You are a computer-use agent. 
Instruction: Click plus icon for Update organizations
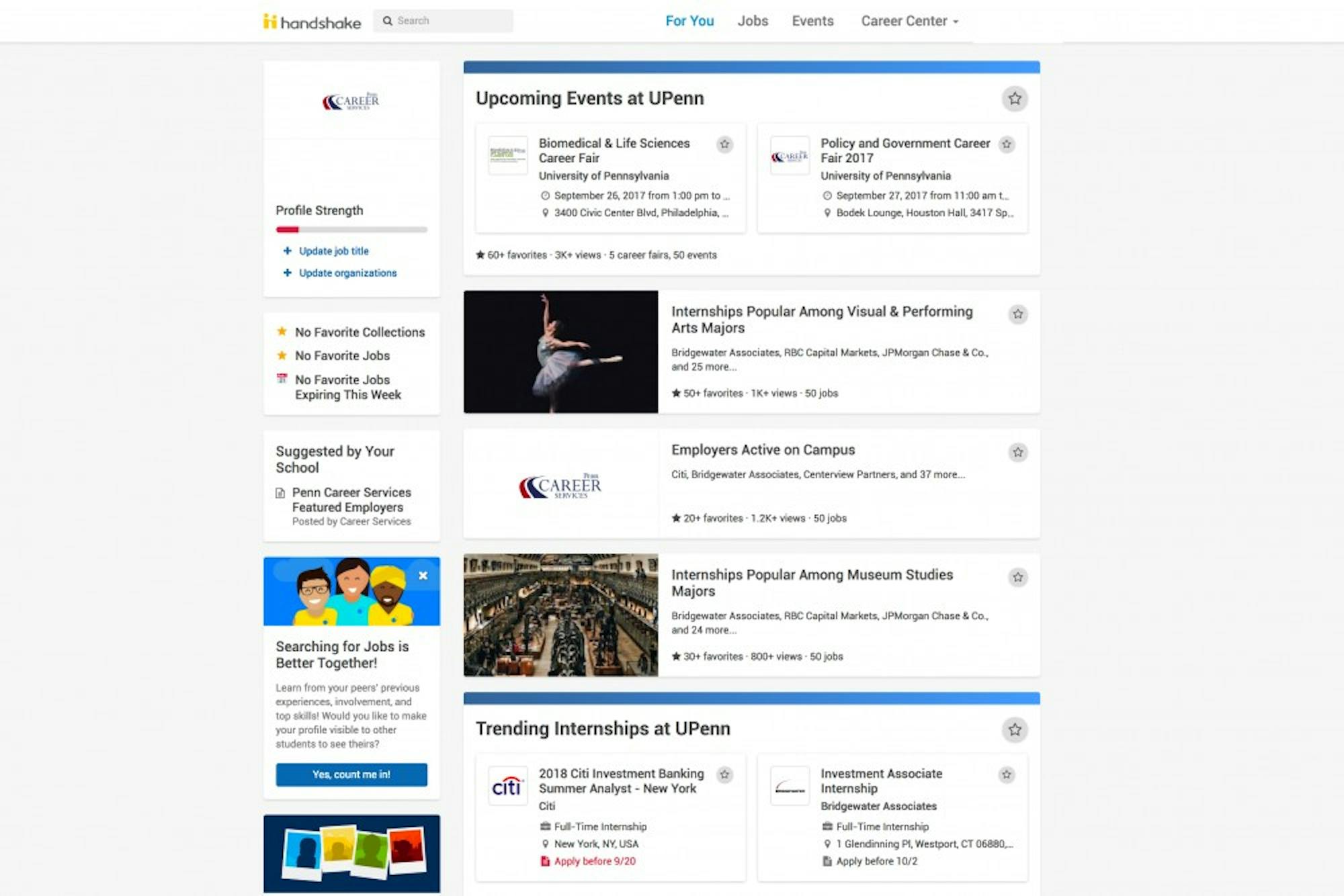tap(287, 273)
